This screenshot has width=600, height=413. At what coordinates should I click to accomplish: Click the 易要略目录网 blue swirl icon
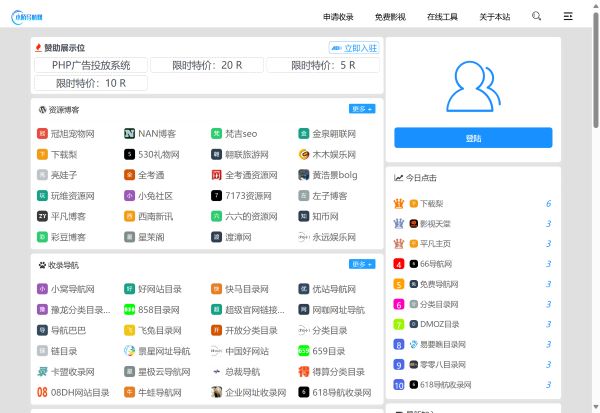tap(414, 344)
